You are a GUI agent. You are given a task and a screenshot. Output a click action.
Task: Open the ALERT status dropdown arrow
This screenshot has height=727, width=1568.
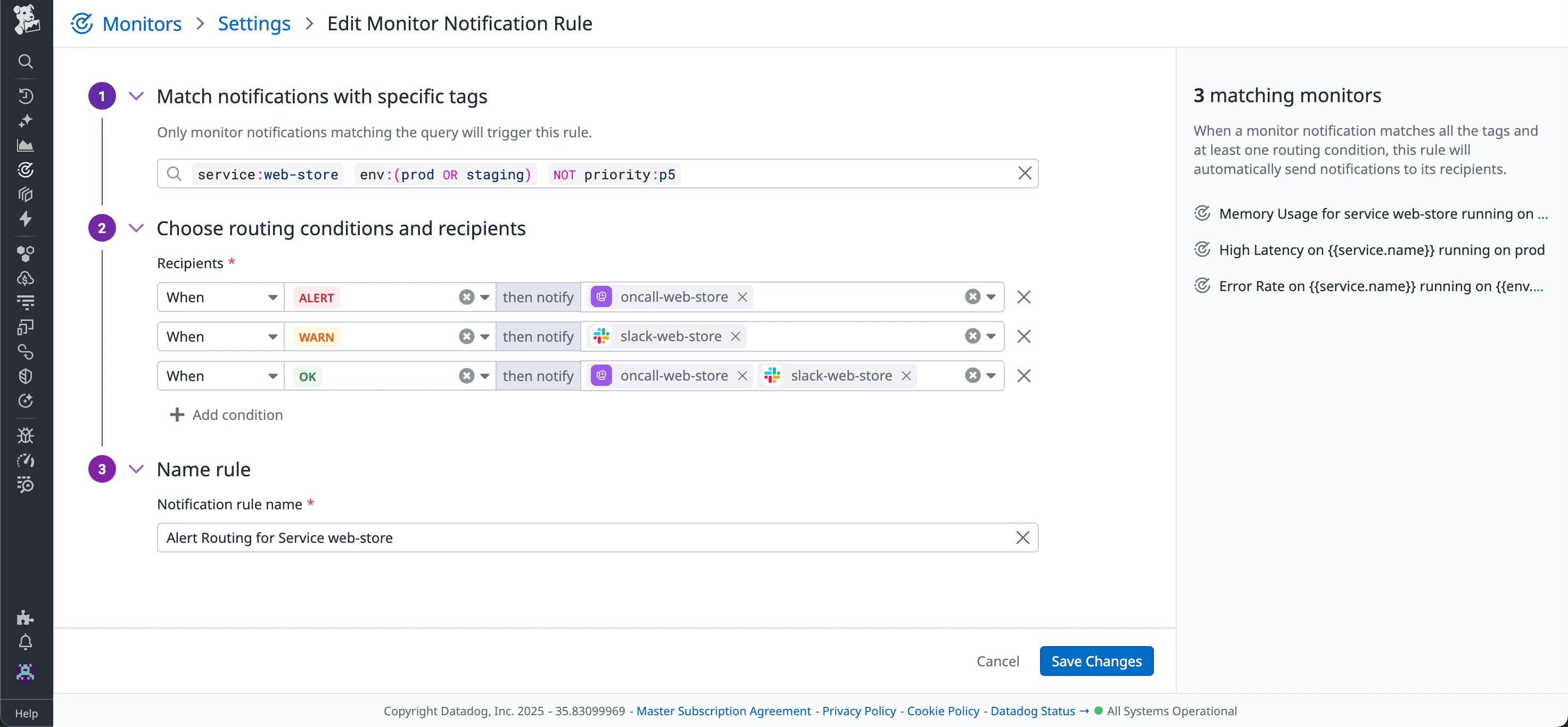pos(484,297)
